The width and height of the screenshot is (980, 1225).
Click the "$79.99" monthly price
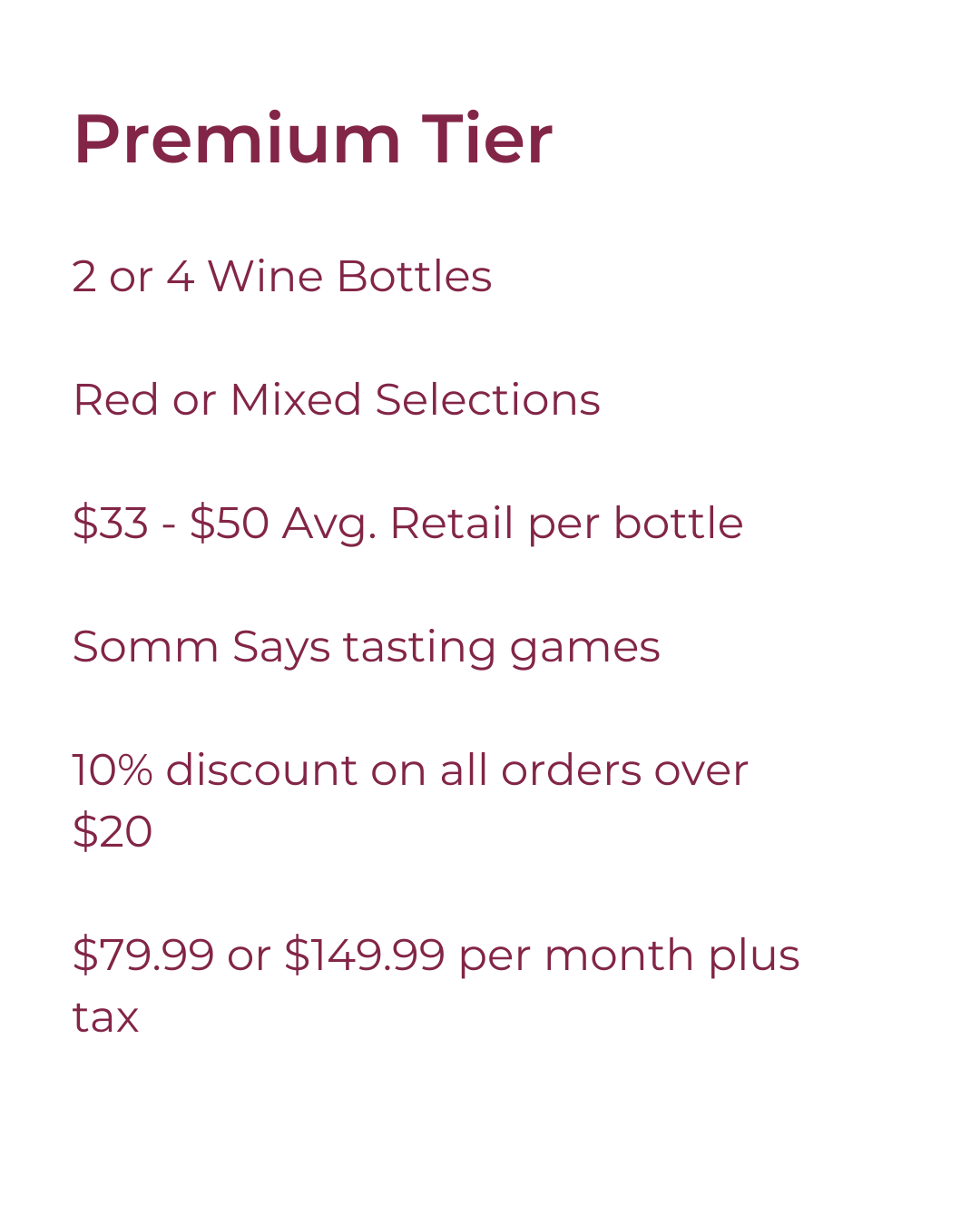click(142, 955)
